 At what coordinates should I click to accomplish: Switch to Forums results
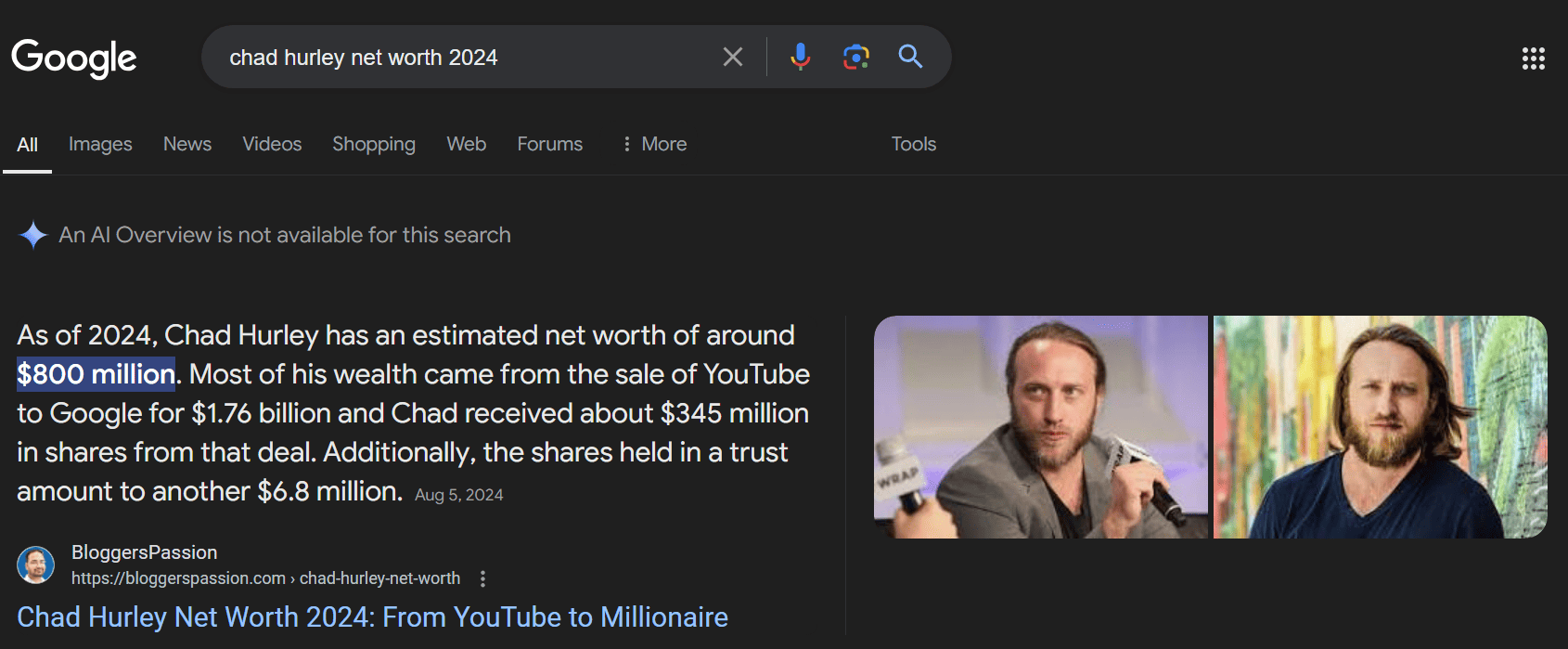coord(549,144)
